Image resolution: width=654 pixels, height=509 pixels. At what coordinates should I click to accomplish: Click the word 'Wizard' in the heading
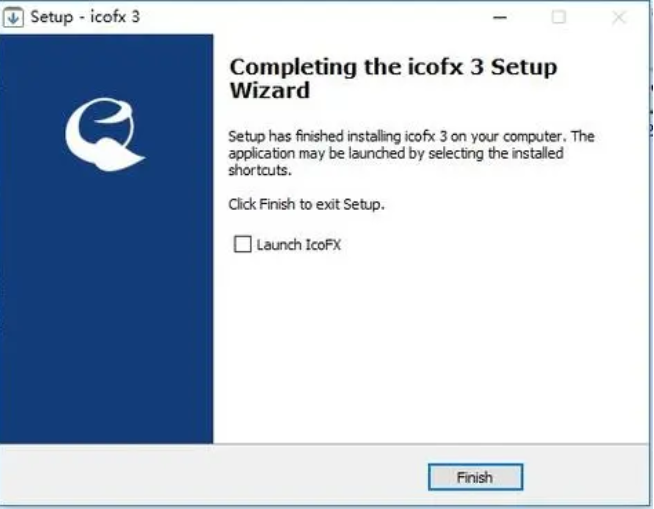[x=270, y=90]
